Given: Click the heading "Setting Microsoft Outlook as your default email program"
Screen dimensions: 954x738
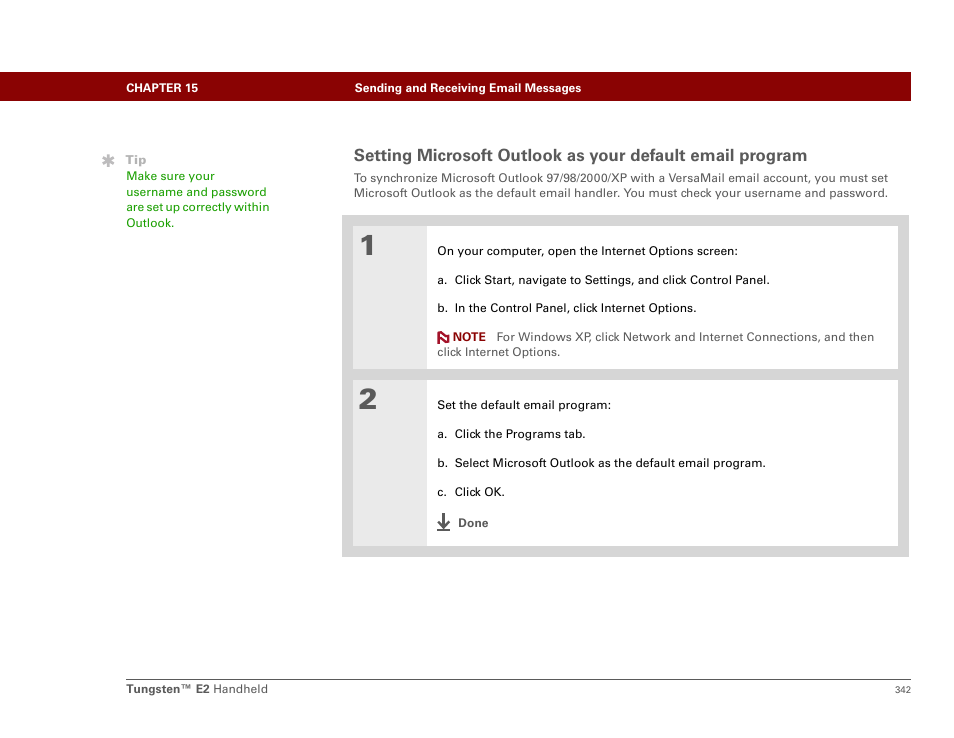Looking at the screenshot, I should (x=580, y=155).
